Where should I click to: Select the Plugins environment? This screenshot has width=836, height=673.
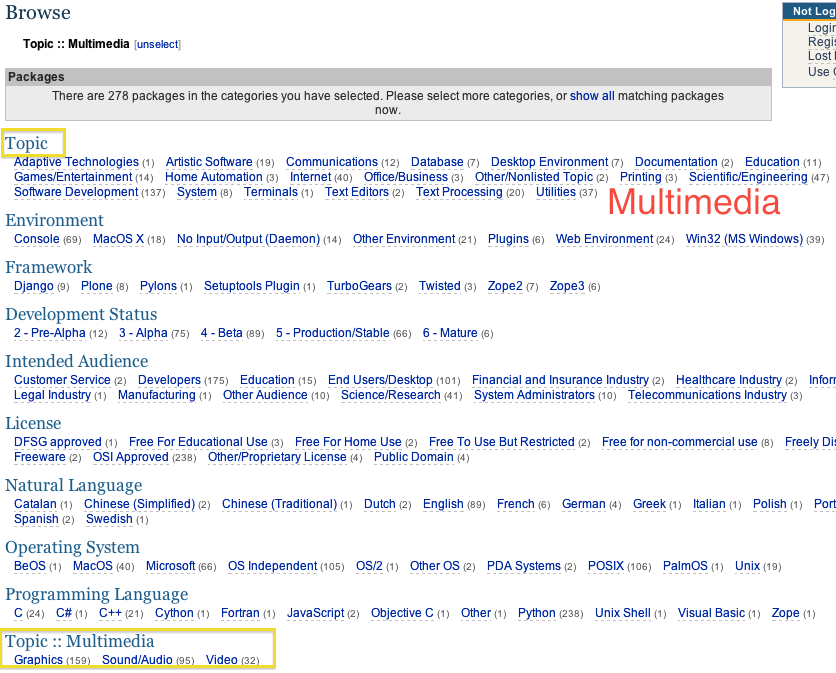(508, 239)
